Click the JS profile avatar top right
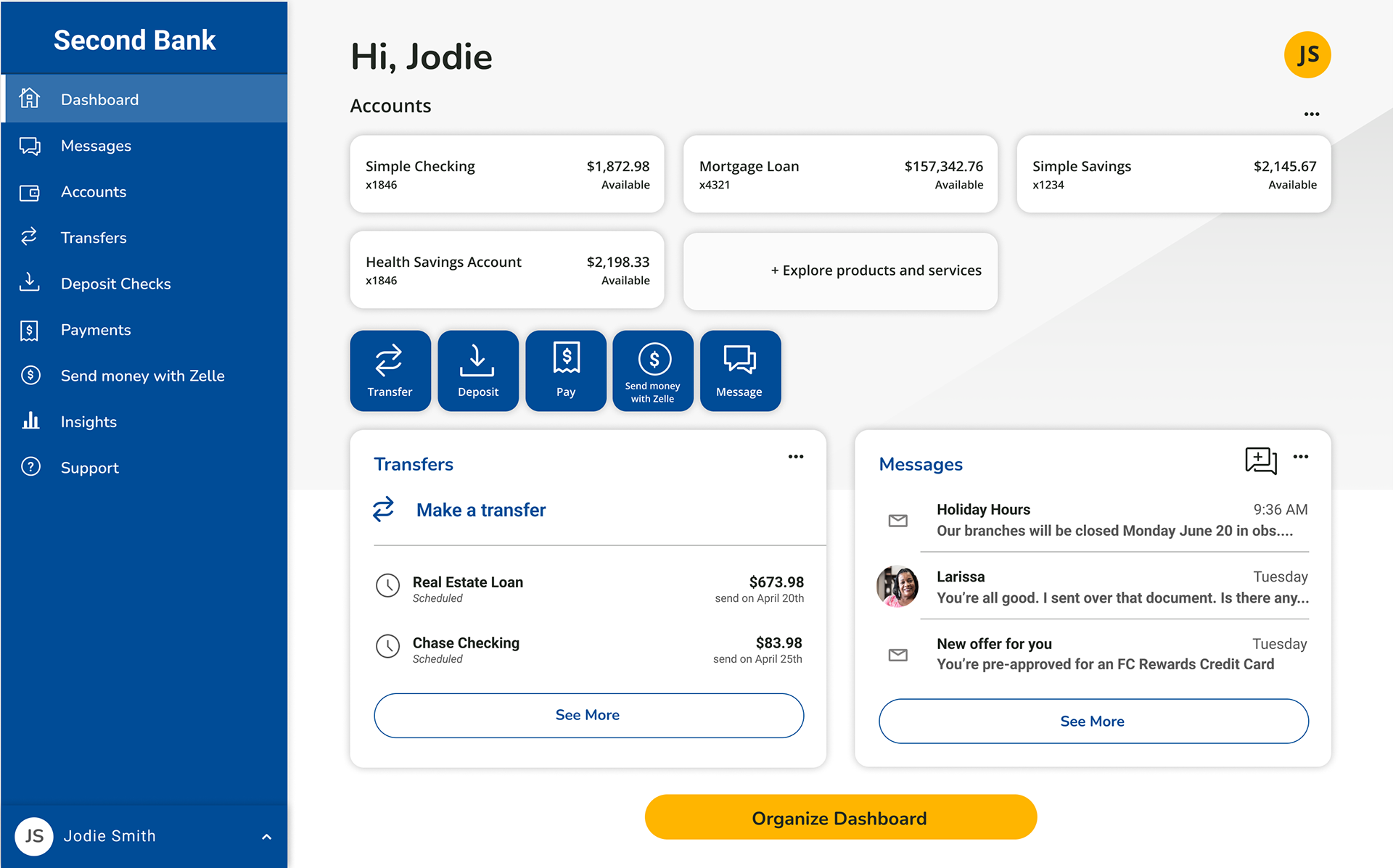This screenshot has width=1393, height=868. pyautogui.click(x=1307, y=55)
